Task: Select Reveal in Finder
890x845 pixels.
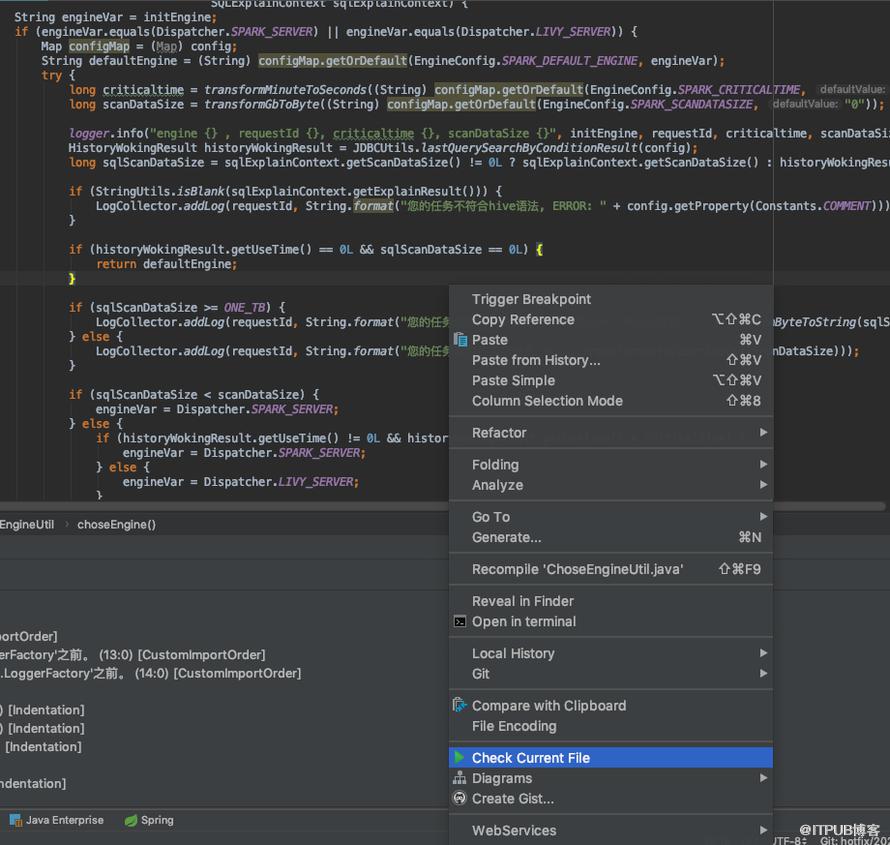Action: [523, 601]
